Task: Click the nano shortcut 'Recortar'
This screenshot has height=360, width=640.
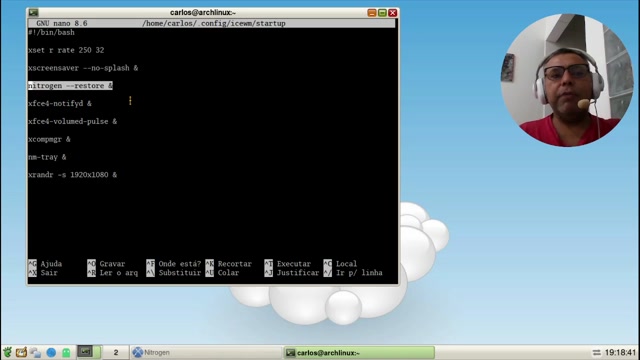Action: [x=235, y=264]
